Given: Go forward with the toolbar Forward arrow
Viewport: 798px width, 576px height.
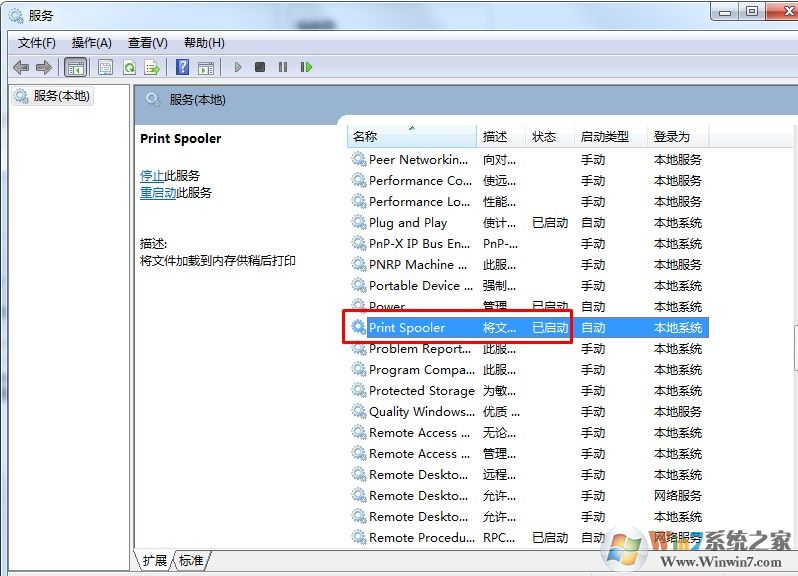Looking at the screenshot, I should [x=44, y=67].
